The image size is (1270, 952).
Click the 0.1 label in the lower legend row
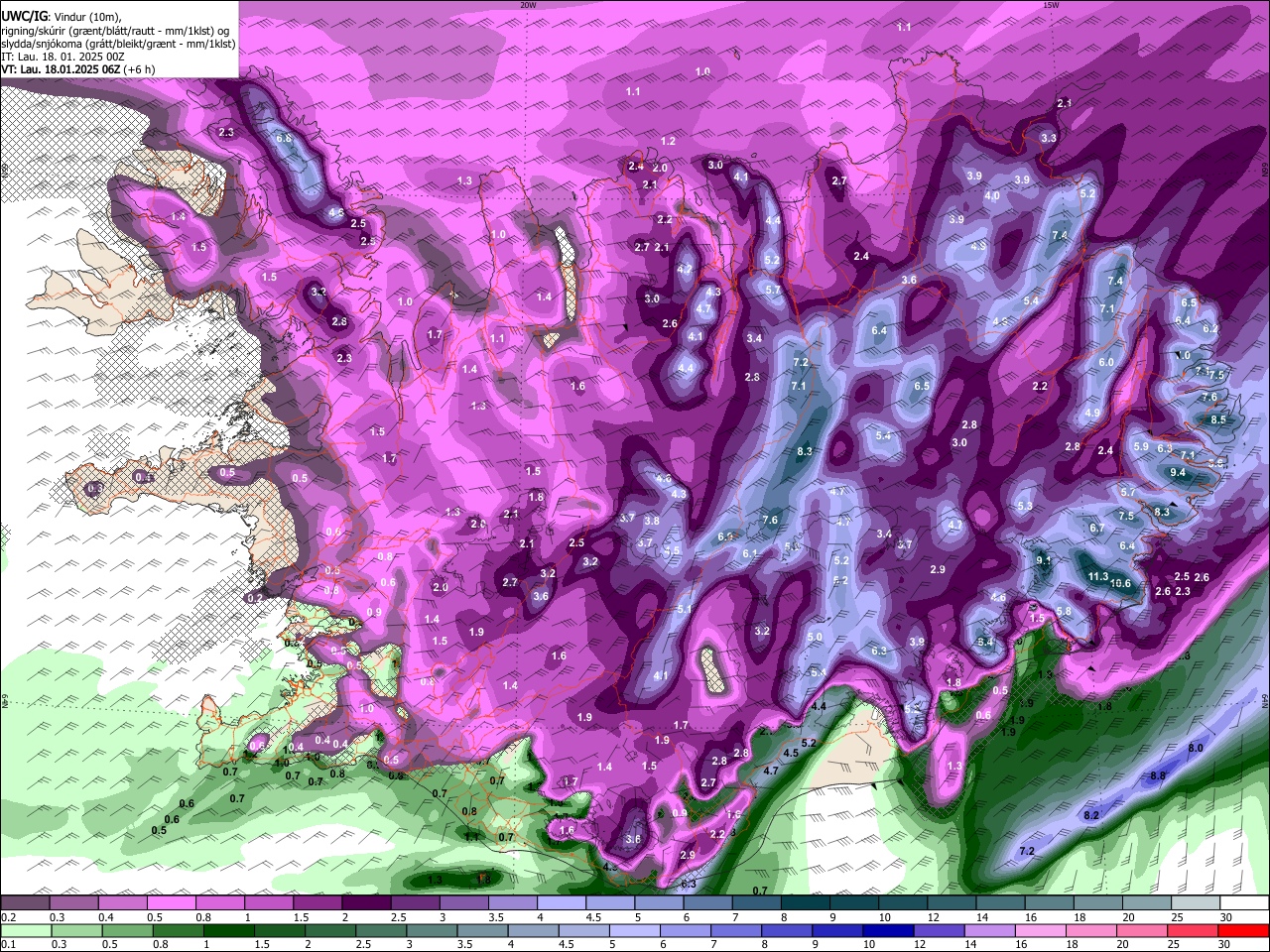pos(7,945)
